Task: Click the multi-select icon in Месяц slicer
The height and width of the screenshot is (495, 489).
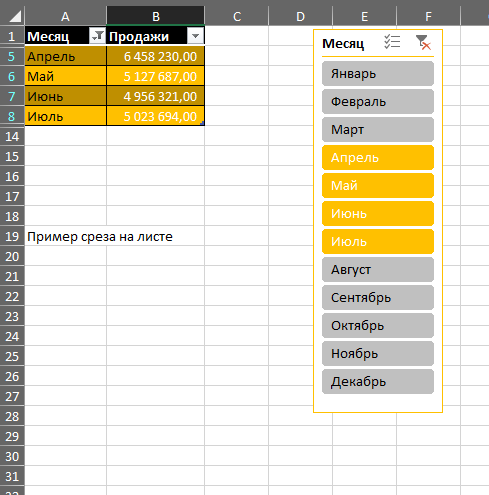Action: click(x=392, y=42)
